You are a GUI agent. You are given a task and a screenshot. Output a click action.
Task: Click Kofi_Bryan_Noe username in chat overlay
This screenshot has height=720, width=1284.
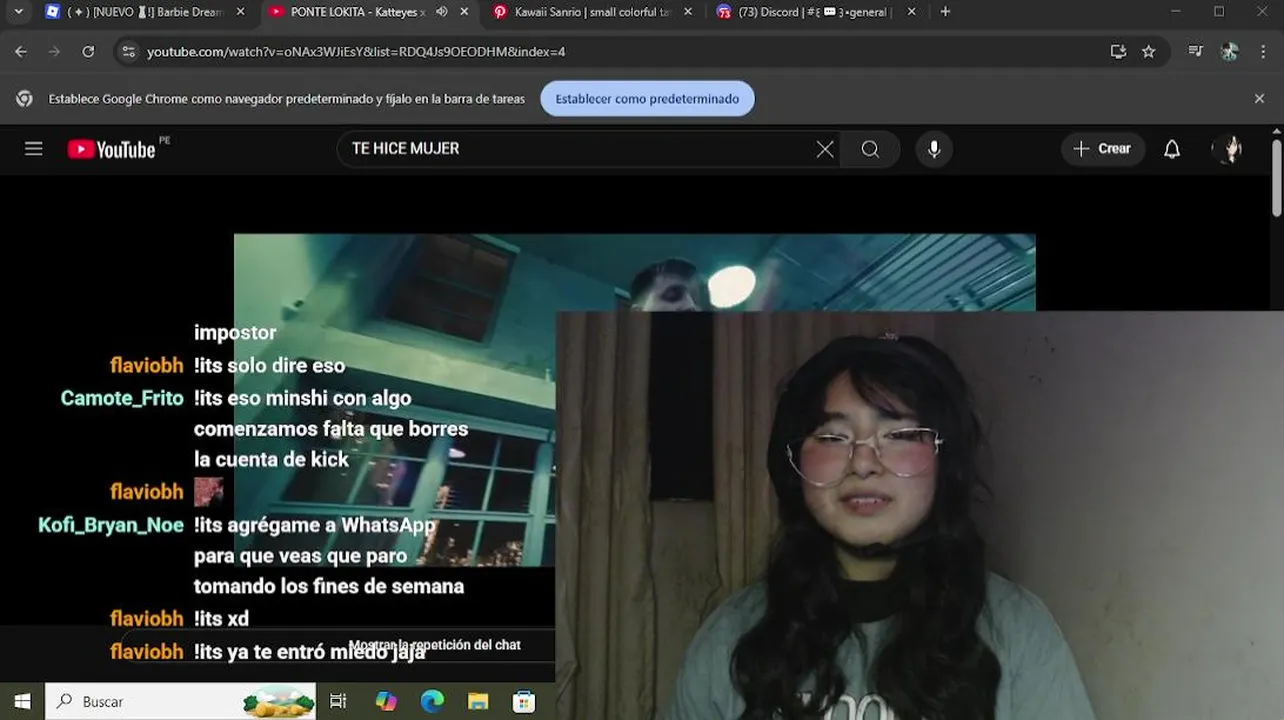(111, 525)
